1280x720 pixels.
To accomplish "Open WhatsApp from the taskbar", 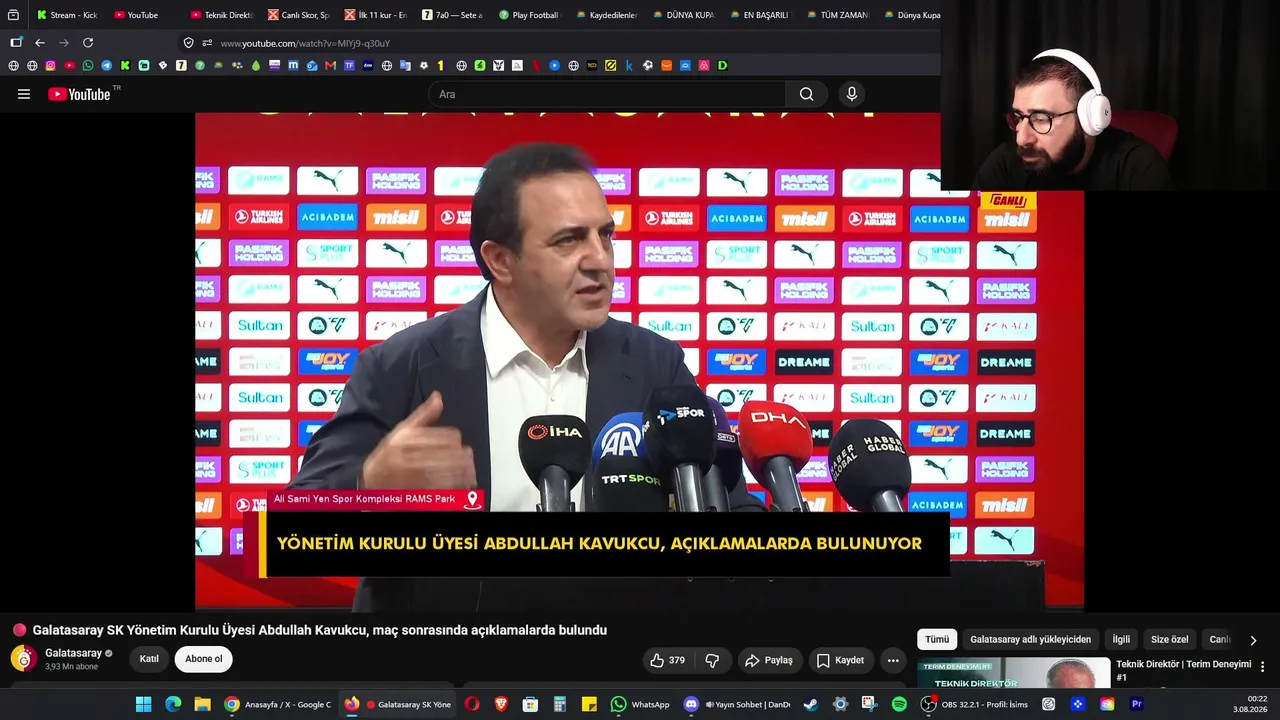I will click(x=640, y=704).
